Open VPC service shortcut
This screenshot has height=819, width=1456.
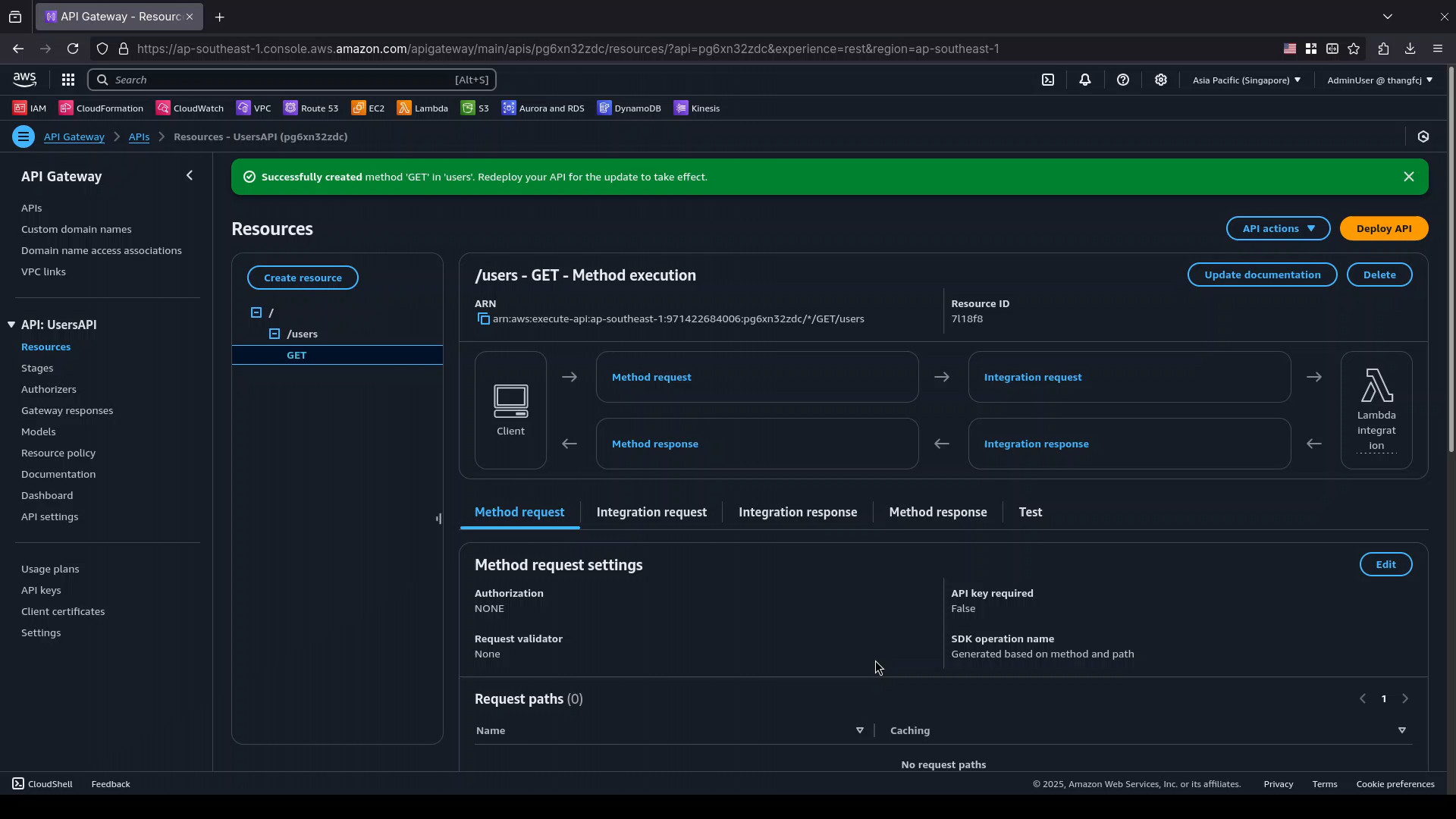[x=253, y=108]
